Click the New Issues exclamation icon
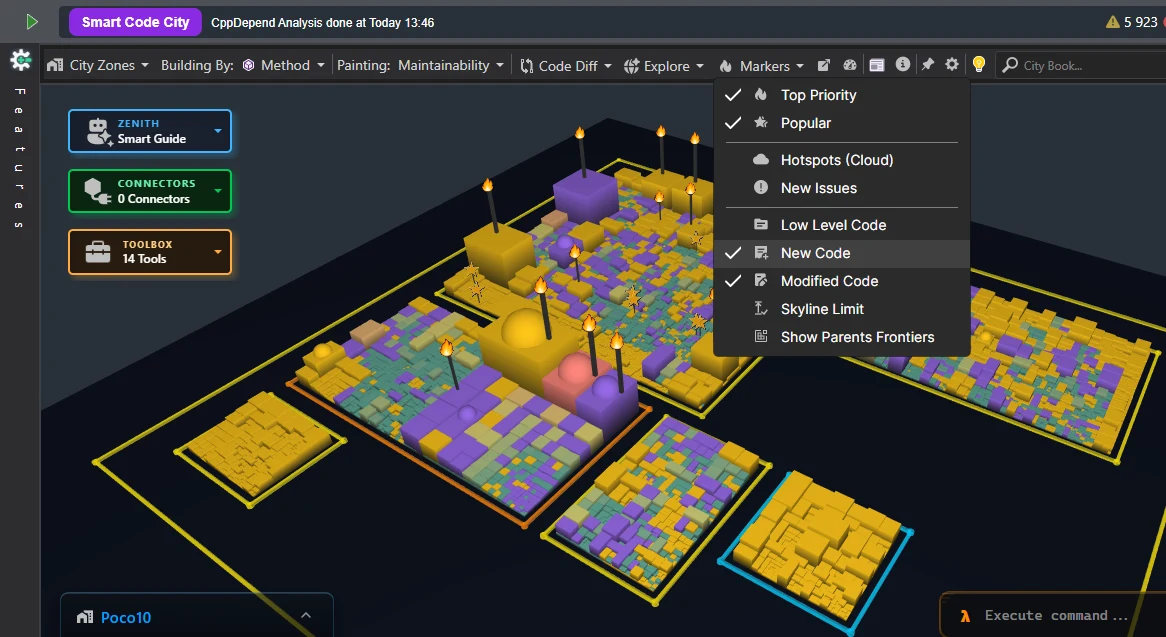 (761, 188)
